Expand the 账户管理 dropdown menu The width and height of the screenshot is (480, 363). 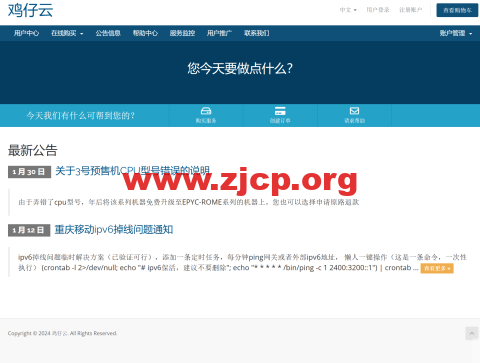(x=456, y=33)
